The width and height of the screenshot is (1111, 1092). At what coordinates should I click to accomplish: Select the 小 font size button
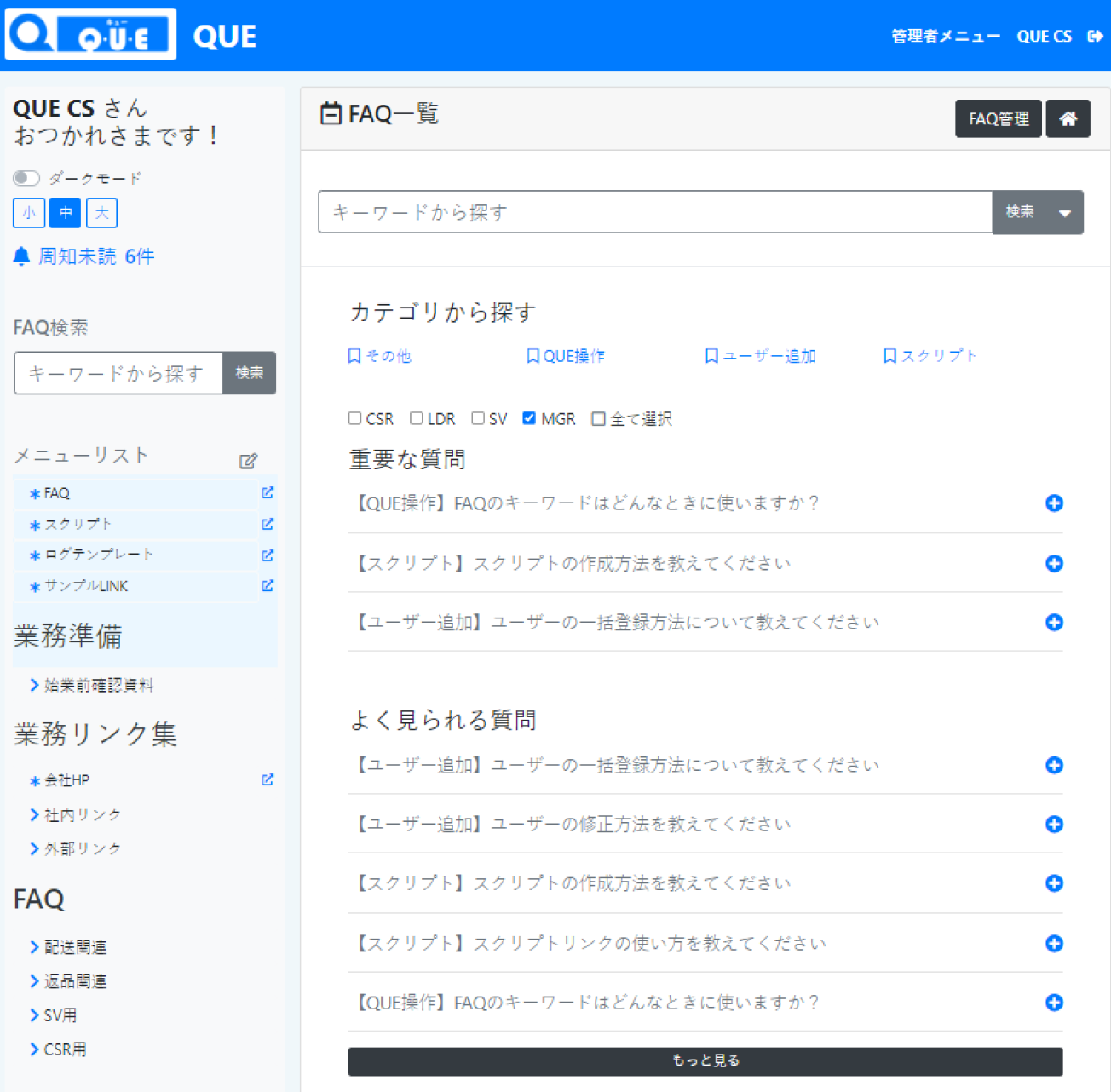tap(29, 213)
